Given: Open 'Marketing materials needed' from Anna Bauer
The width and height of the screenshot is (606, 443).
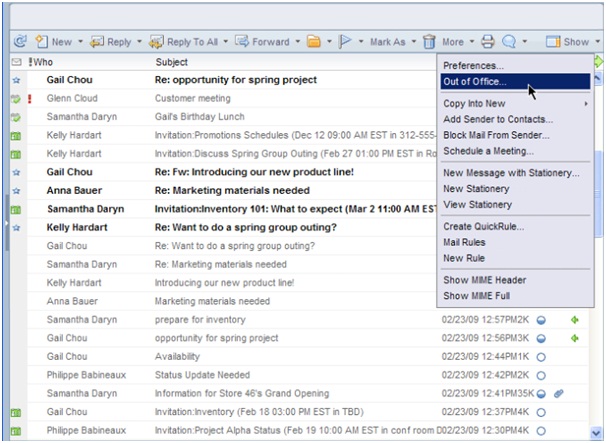Looking at the screenshot, I should [212, 301].
